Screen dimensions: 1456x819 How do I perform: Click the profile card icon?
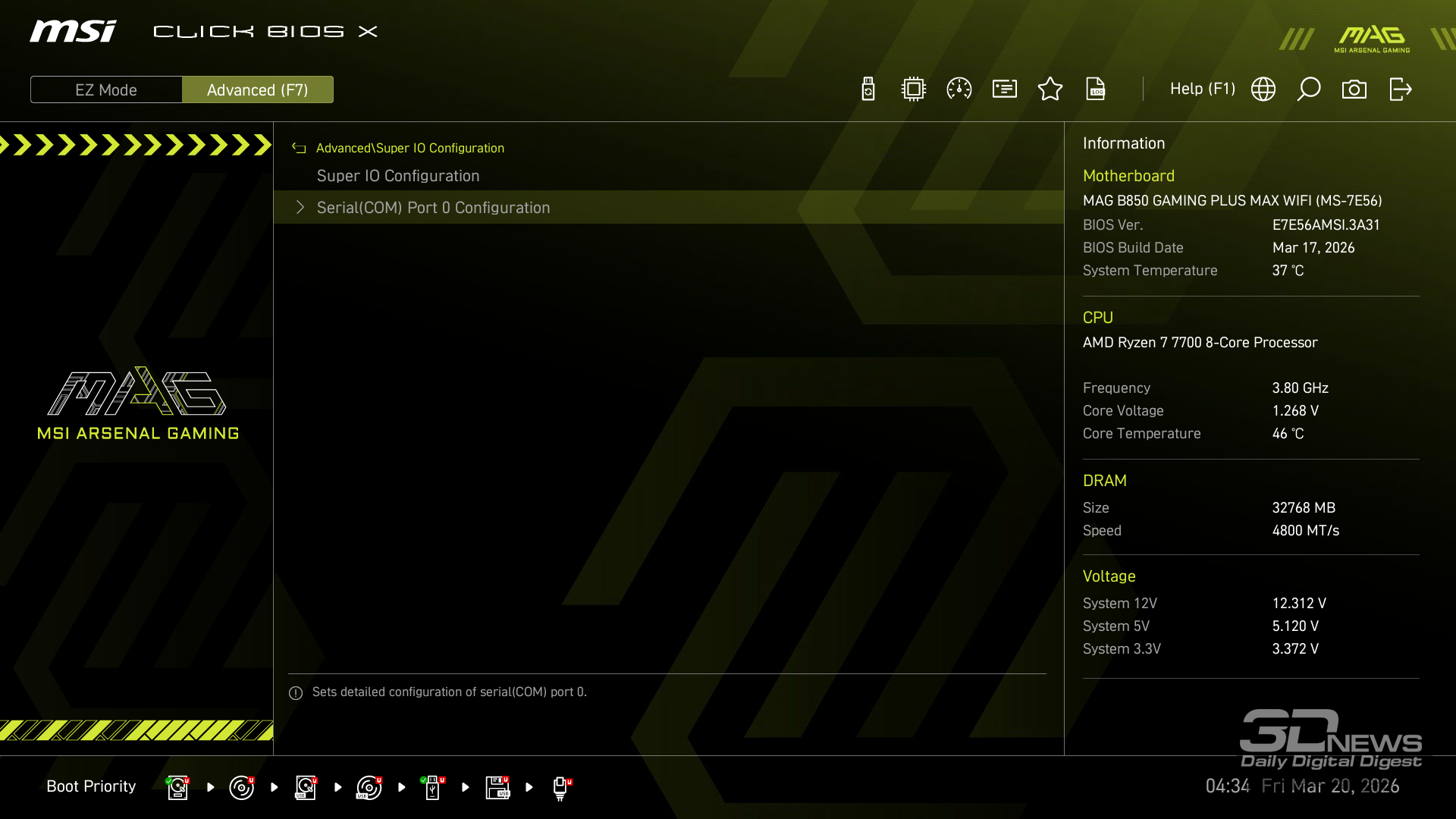[1005, 89]
